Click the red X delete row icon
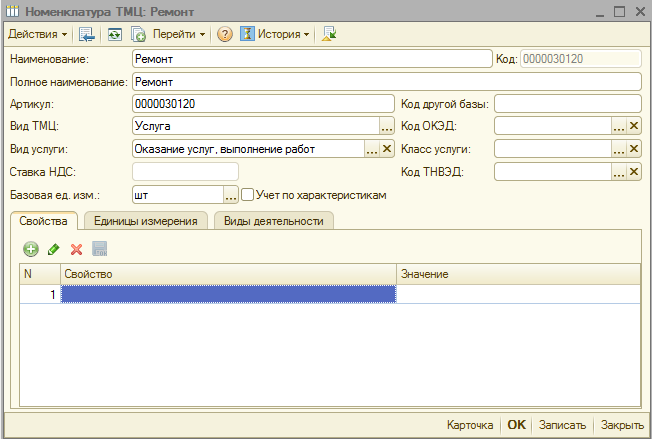The height and width of the screenshot is (439, 652). [x=76, y=248]
